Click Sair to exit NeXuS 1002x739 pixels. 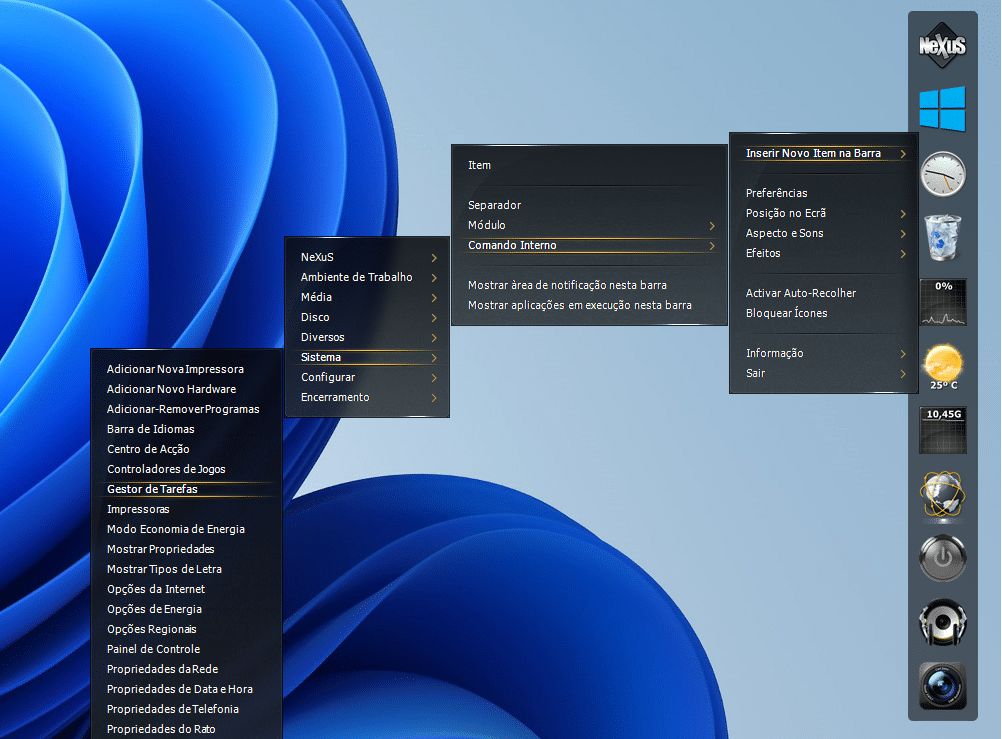(755, 373)
